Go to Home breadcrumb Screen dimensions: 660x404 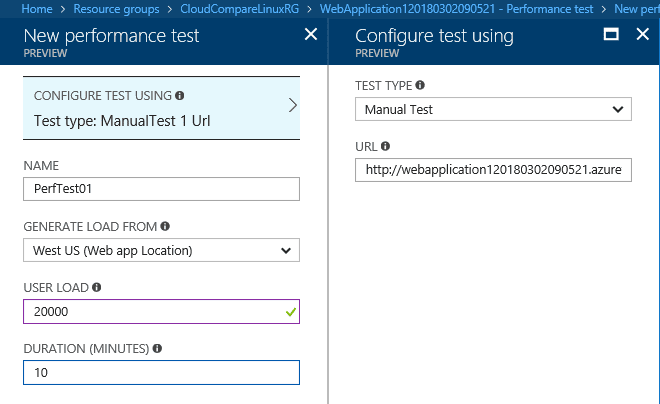pos(37,9)
